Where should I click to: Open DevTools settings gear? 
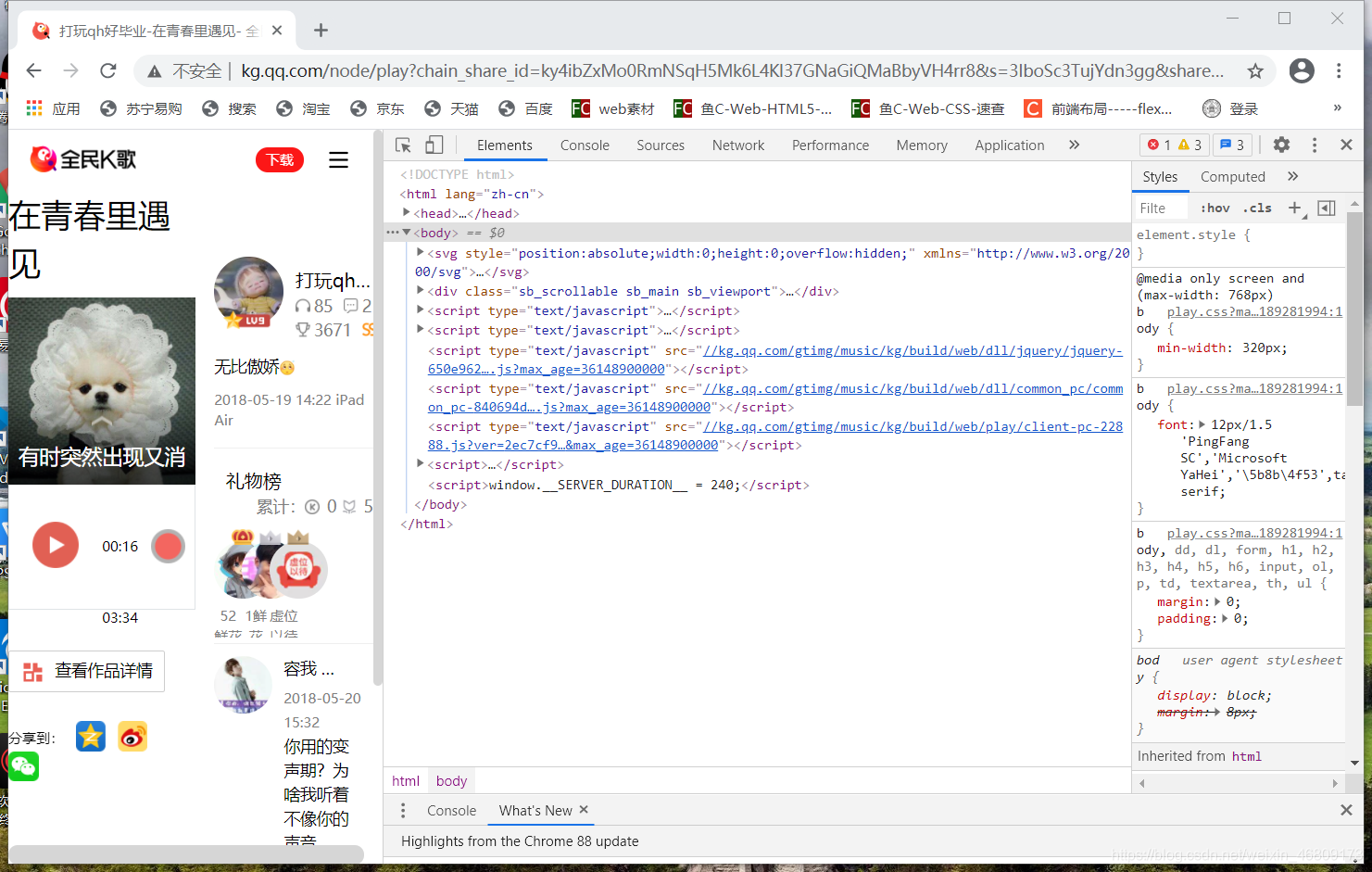pos(1281,145)
